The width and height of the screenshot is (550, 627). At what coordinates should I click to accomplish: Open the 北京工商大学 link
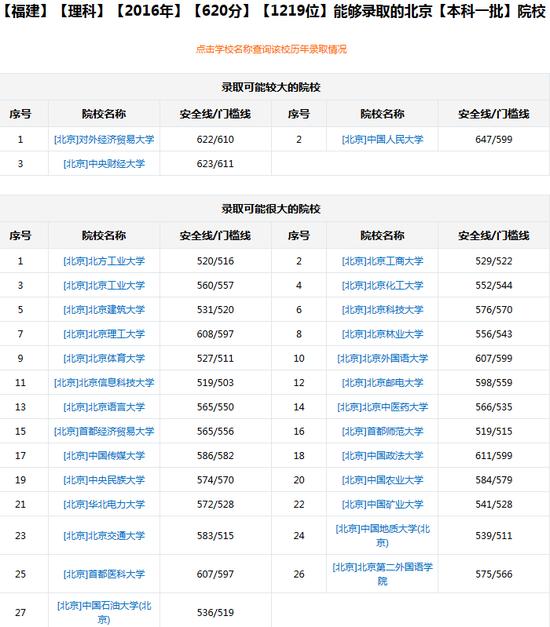coord(382,261)
